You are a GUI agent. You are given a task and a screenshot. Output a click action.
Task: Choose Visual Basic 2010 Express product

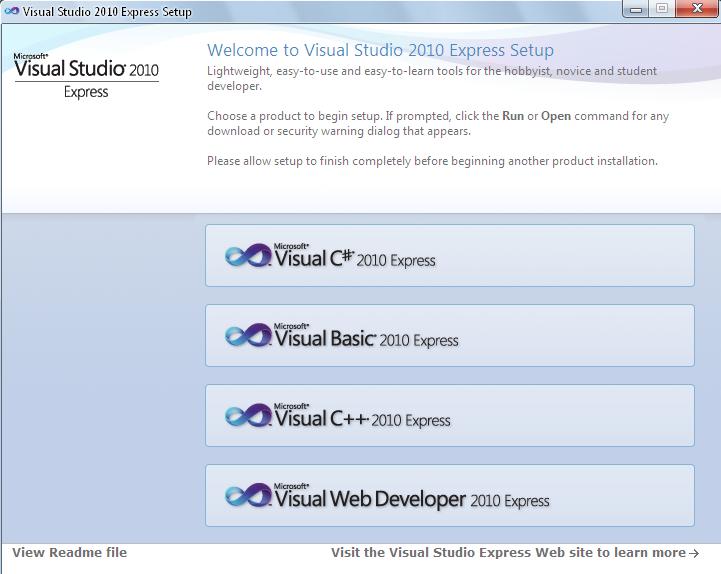450,336
